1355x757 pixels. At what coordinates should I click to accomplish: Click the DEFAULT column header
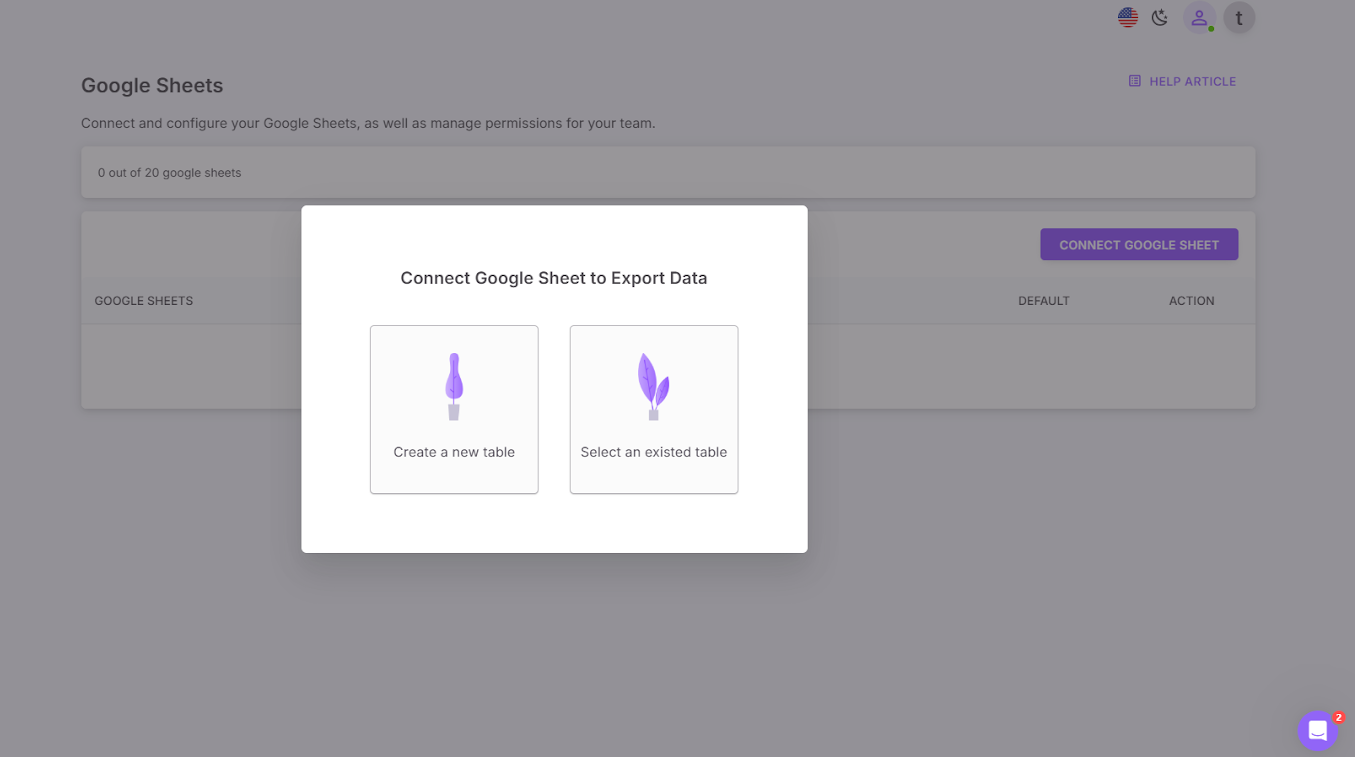[1044, 300]
